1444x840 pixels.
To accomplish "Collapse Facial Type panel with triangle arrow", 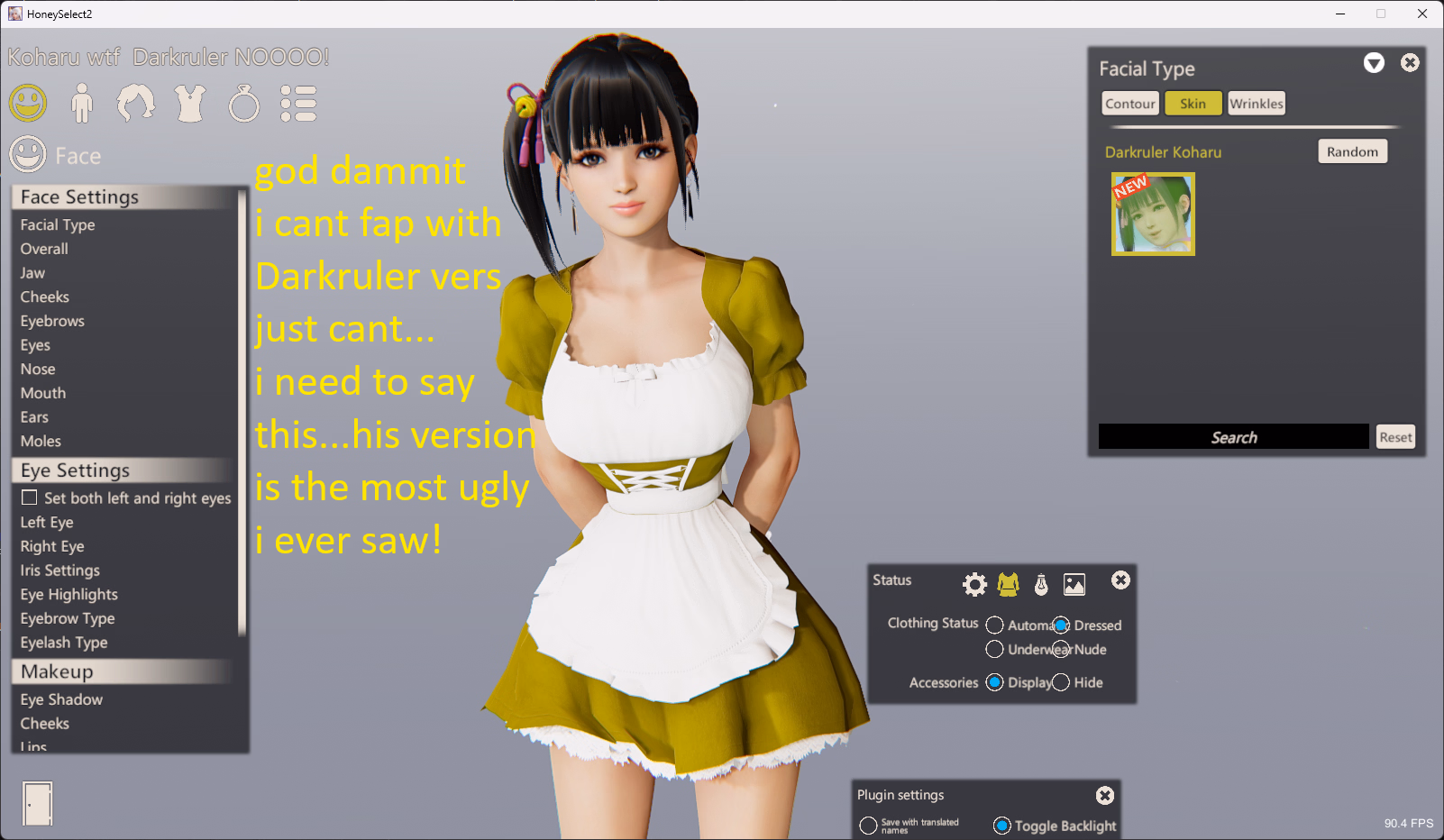I will point(1374,63).
